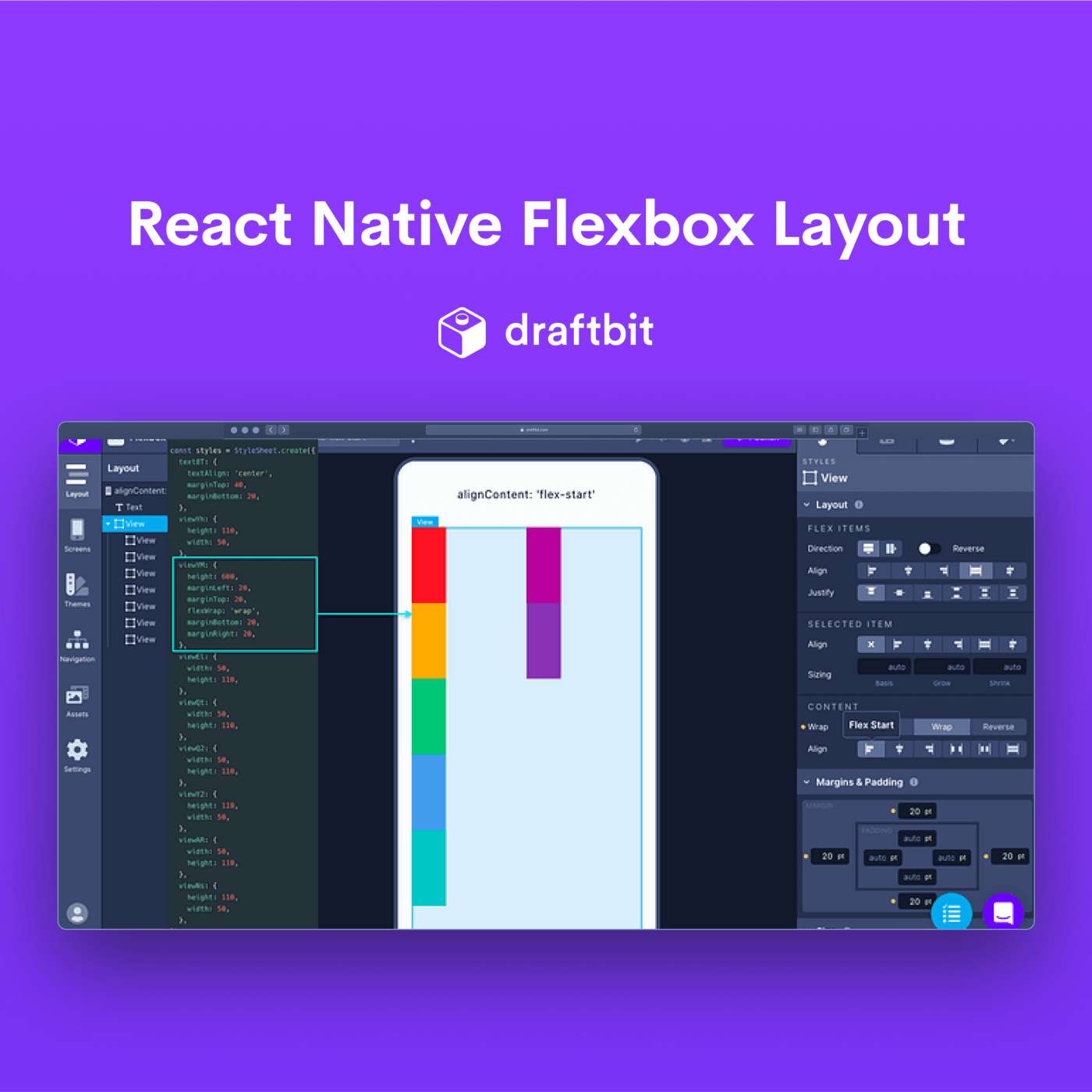The image size is (1092, 1092).
Task: Open the Navigation panel icon
Action: (77, 645)
